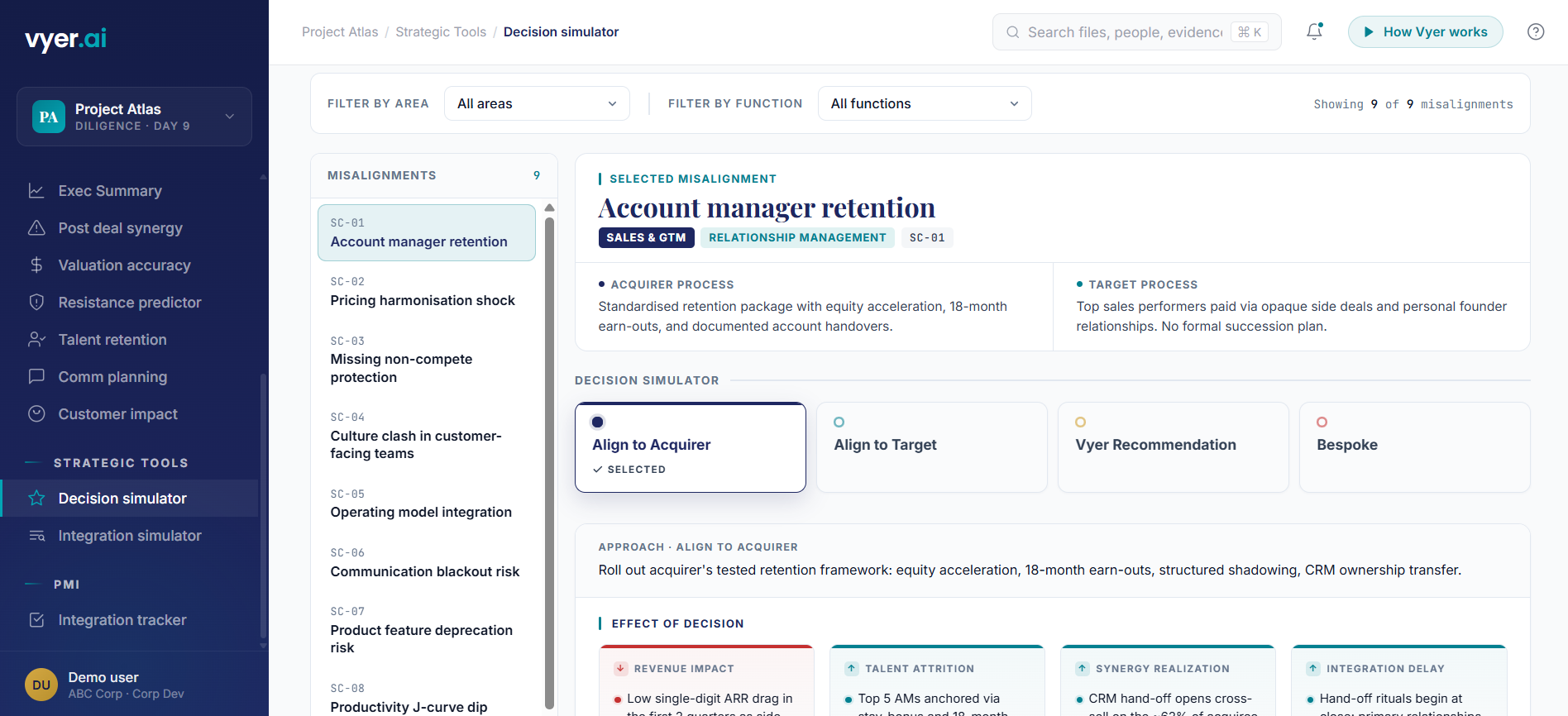Click the How Vyer works button
This screenshot has height=716, width=1568.
tap(1425, 32)
